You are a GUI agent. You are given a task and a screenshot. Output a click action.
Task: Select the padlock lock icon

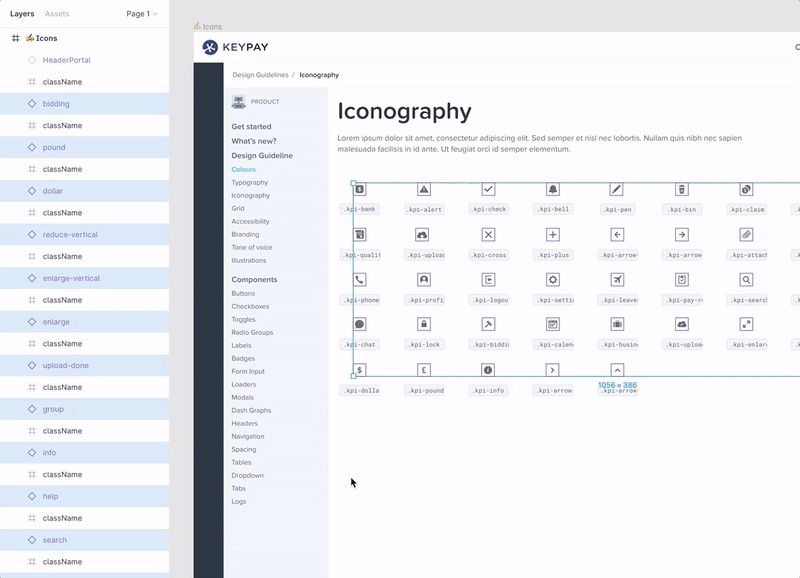(x=424, y=324)
